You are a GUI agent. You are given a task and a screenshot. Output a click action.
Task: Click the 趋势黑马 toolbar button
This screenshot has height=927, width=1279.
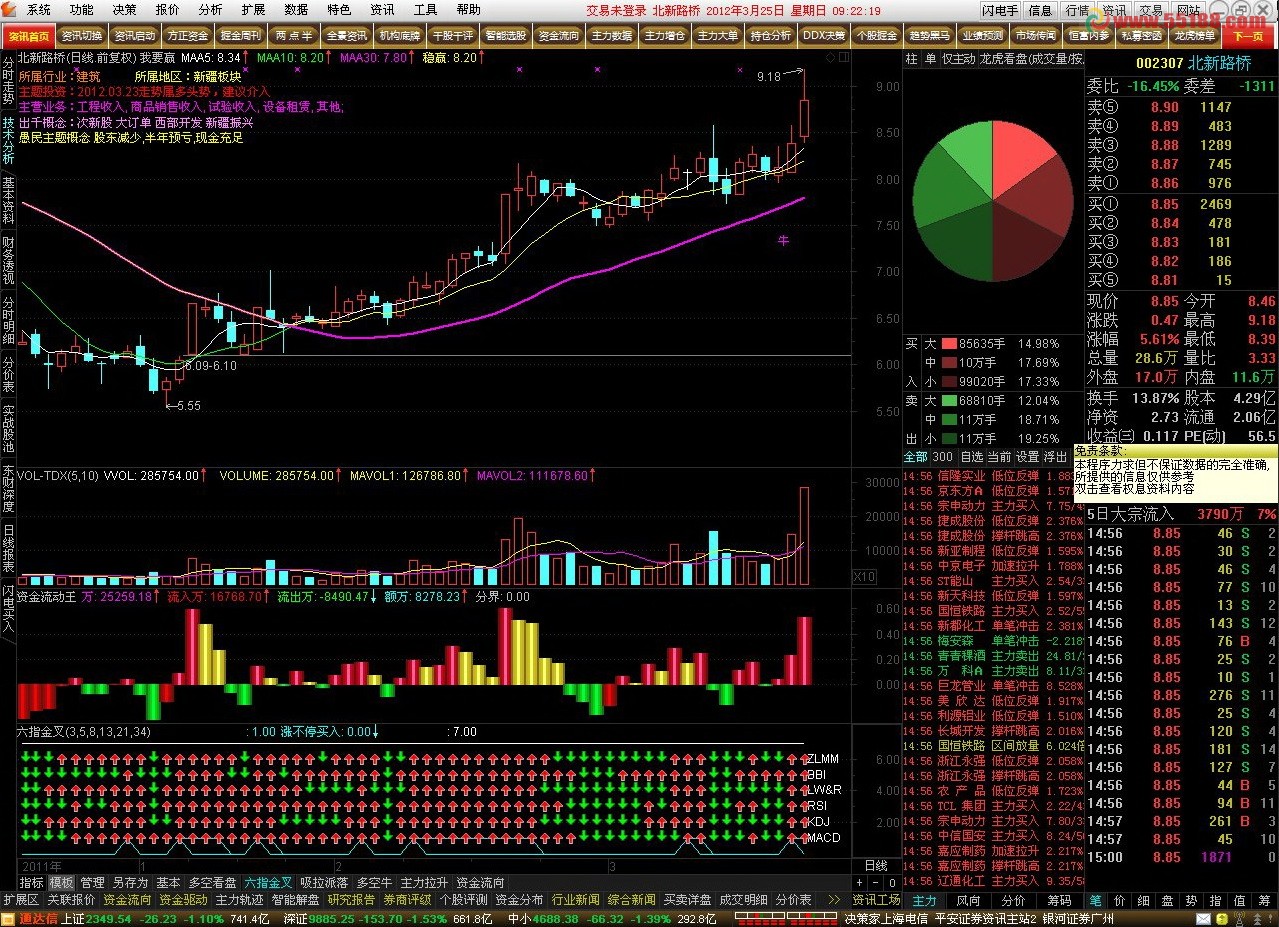[929, 36]
